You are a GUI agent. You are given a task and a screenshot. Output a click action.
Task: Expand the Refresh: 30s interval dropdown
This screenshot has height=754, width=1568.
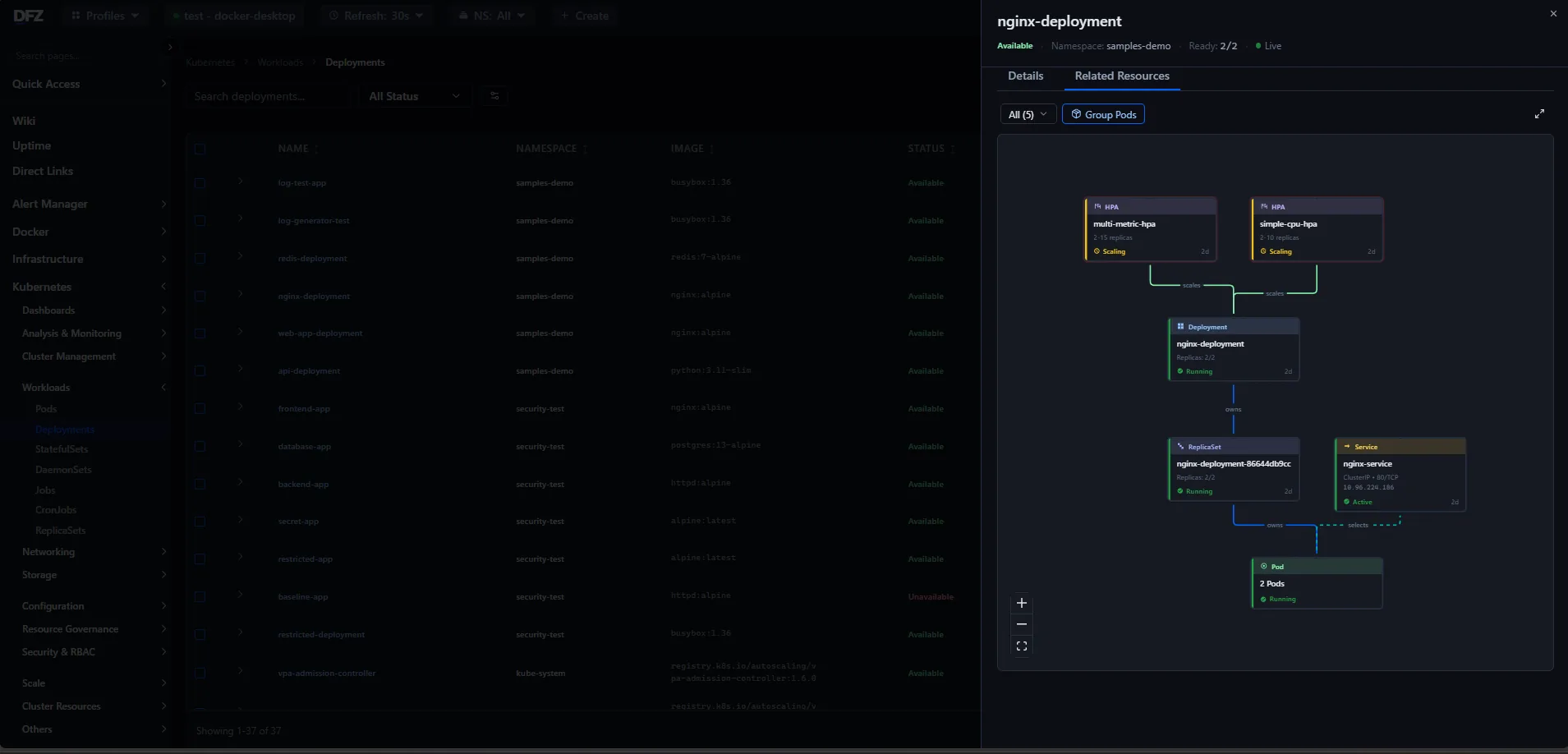(x=376, y=16)
